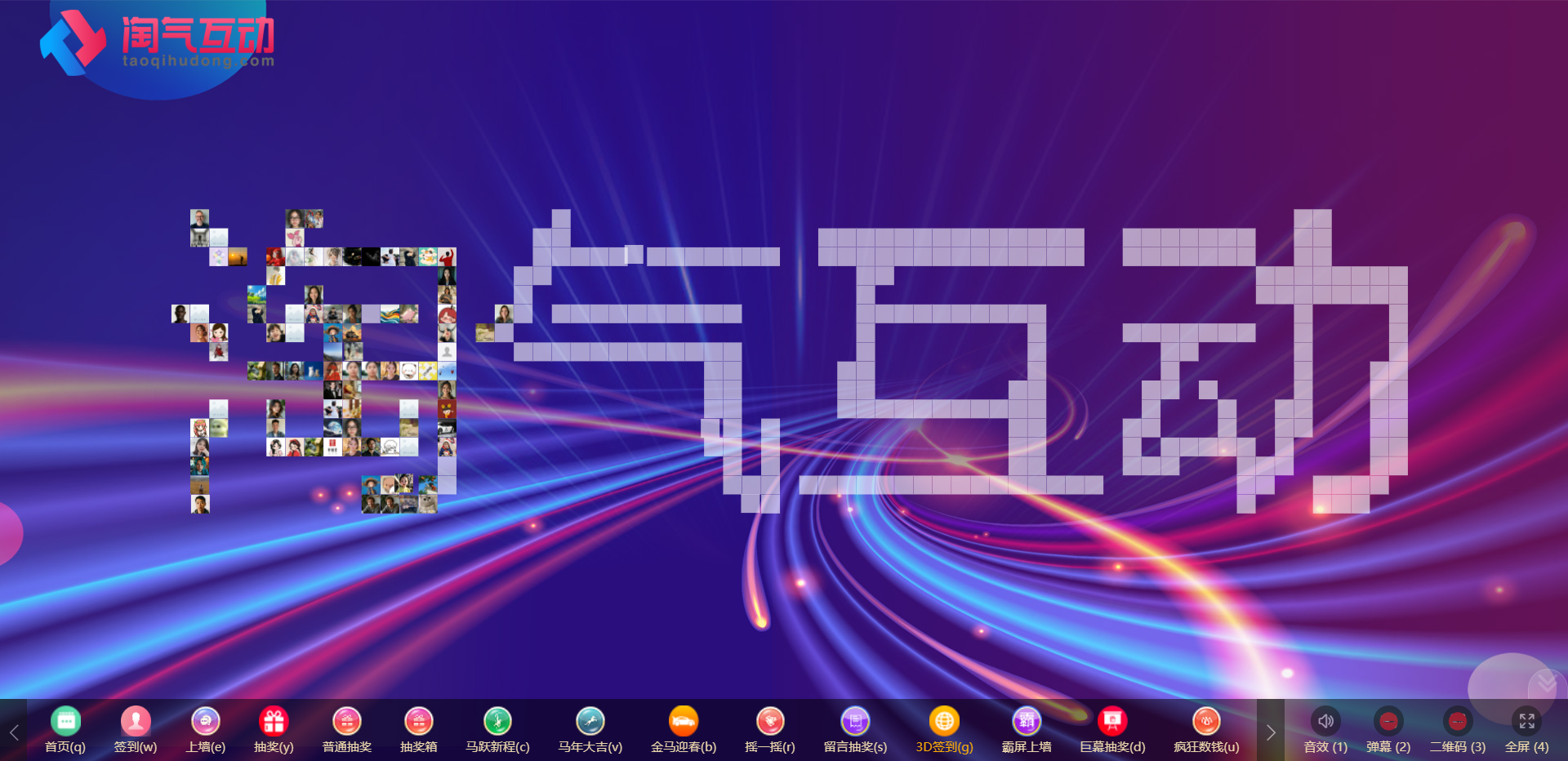Screen dimensions: 1568x761
Task: Toggle the 音效 sound effects
Action: [x=1325, y=730]
